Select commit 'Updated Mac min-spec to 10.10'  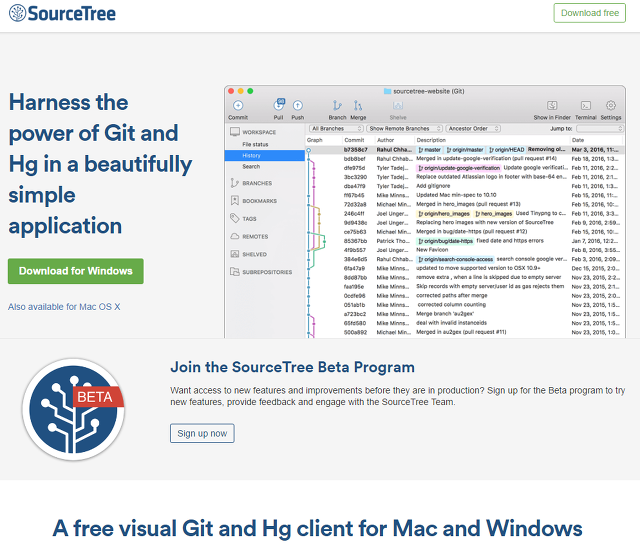(x=465, y=195)
